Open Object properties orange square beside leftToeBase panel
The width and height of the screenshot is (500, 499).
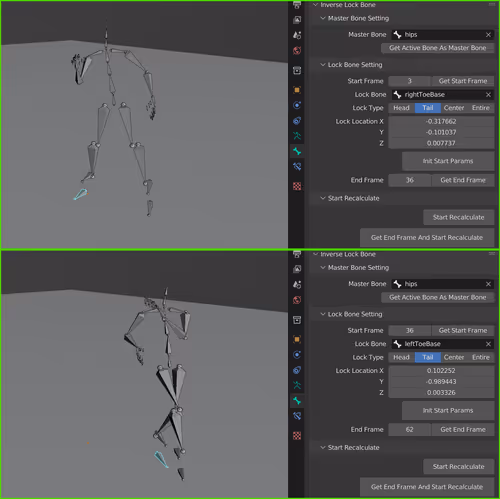(297, 339)
